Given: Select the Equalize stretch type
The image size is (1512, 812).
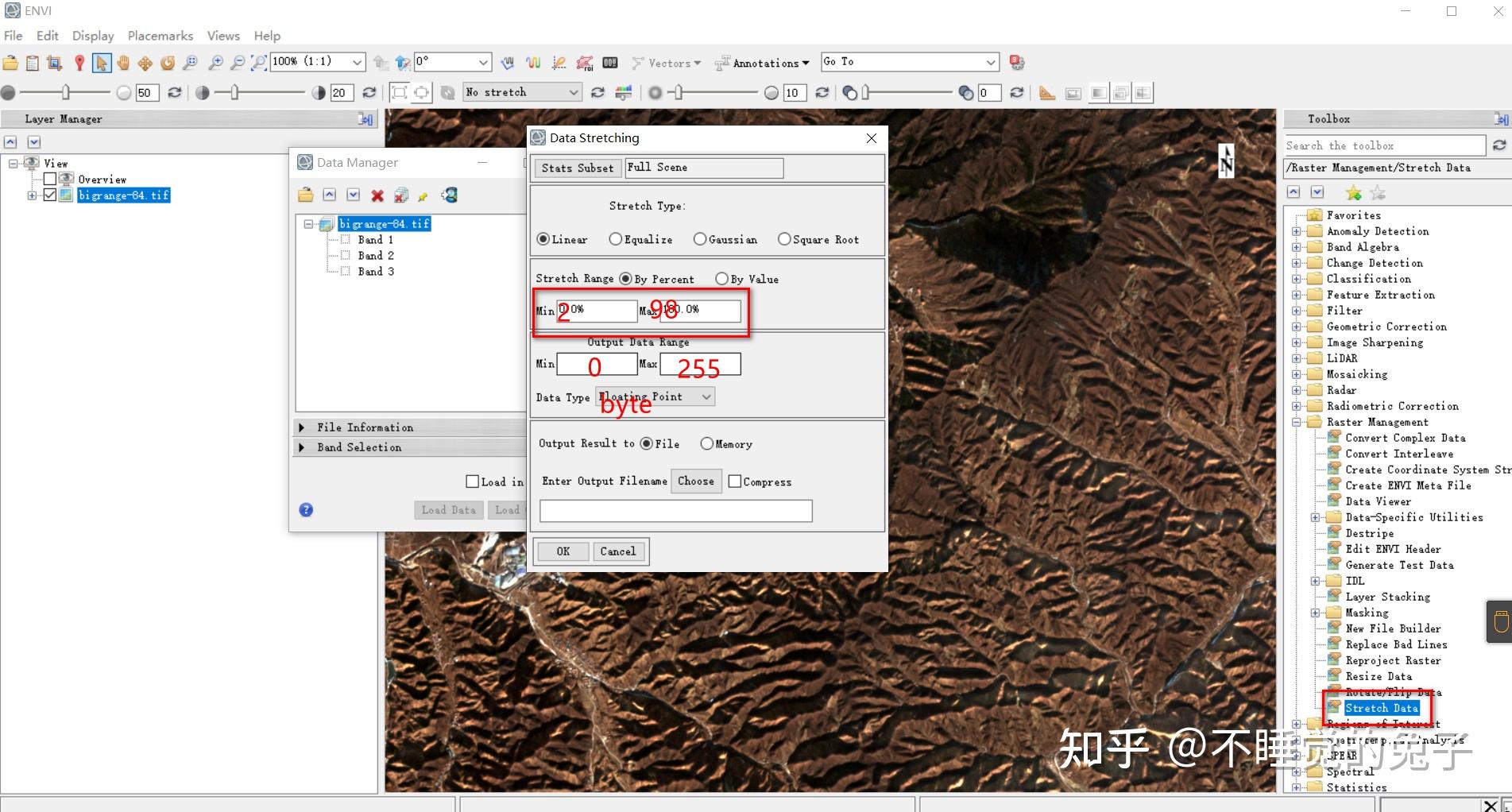Looking at the screenshot, I should [x=616, y=239].
